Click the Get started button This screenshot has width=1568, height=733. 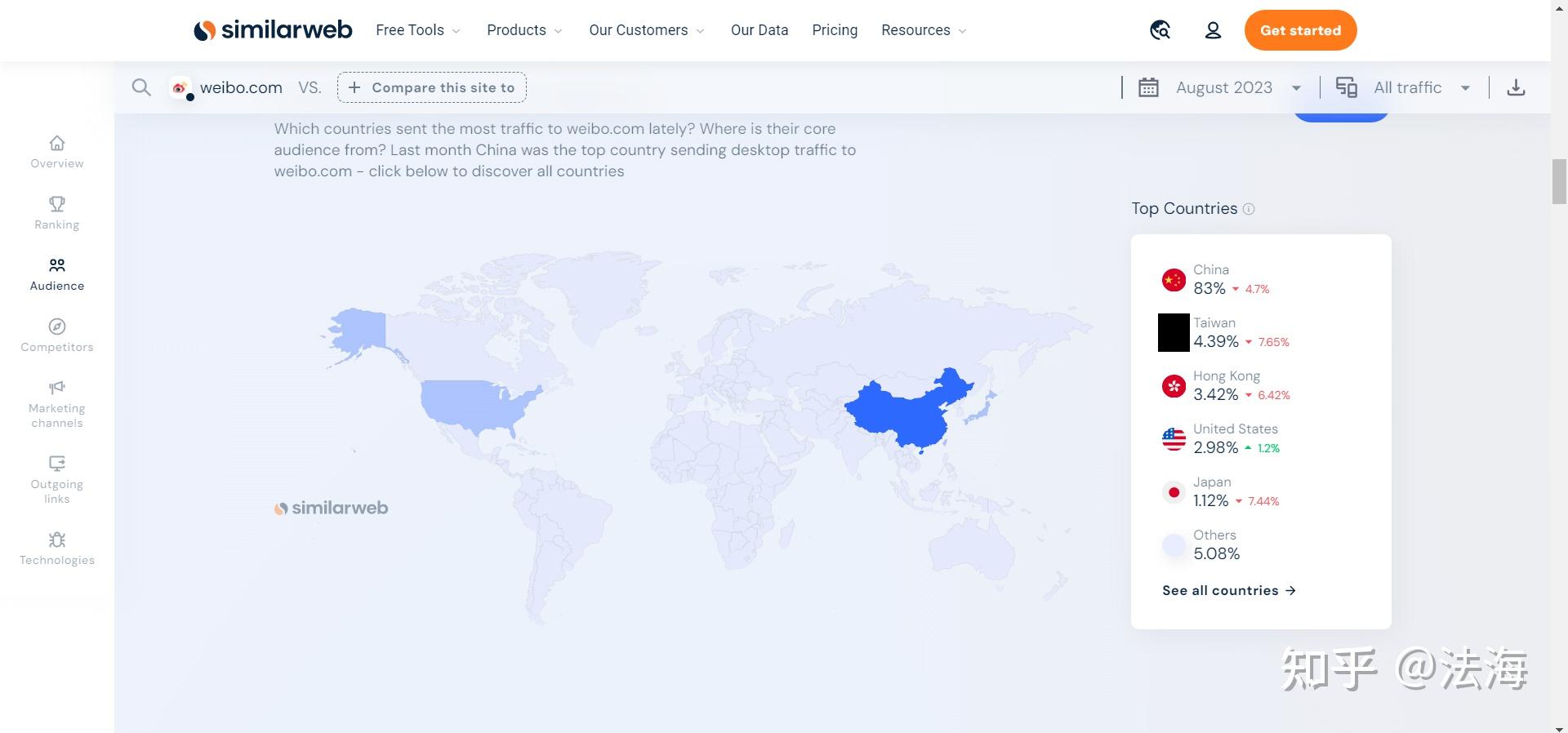[x=1300, y=30]
